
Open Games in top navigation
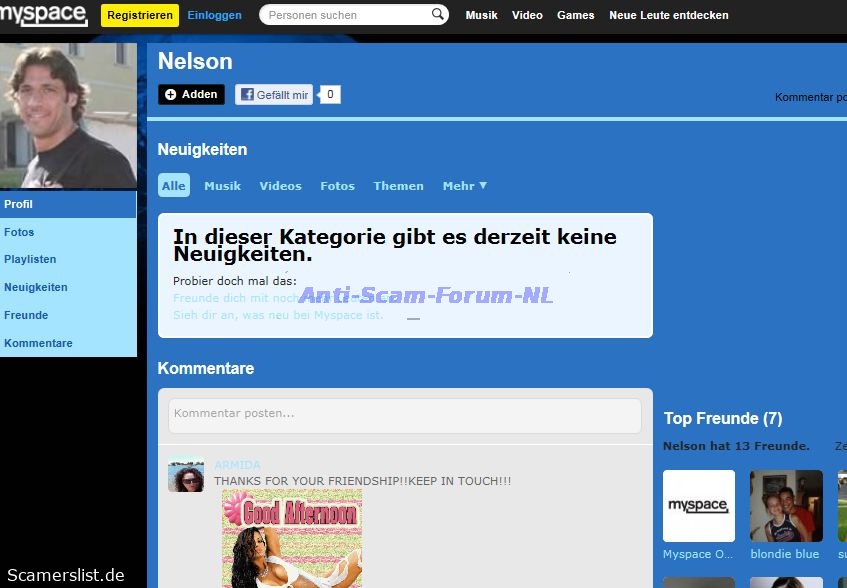pos(575,15)
